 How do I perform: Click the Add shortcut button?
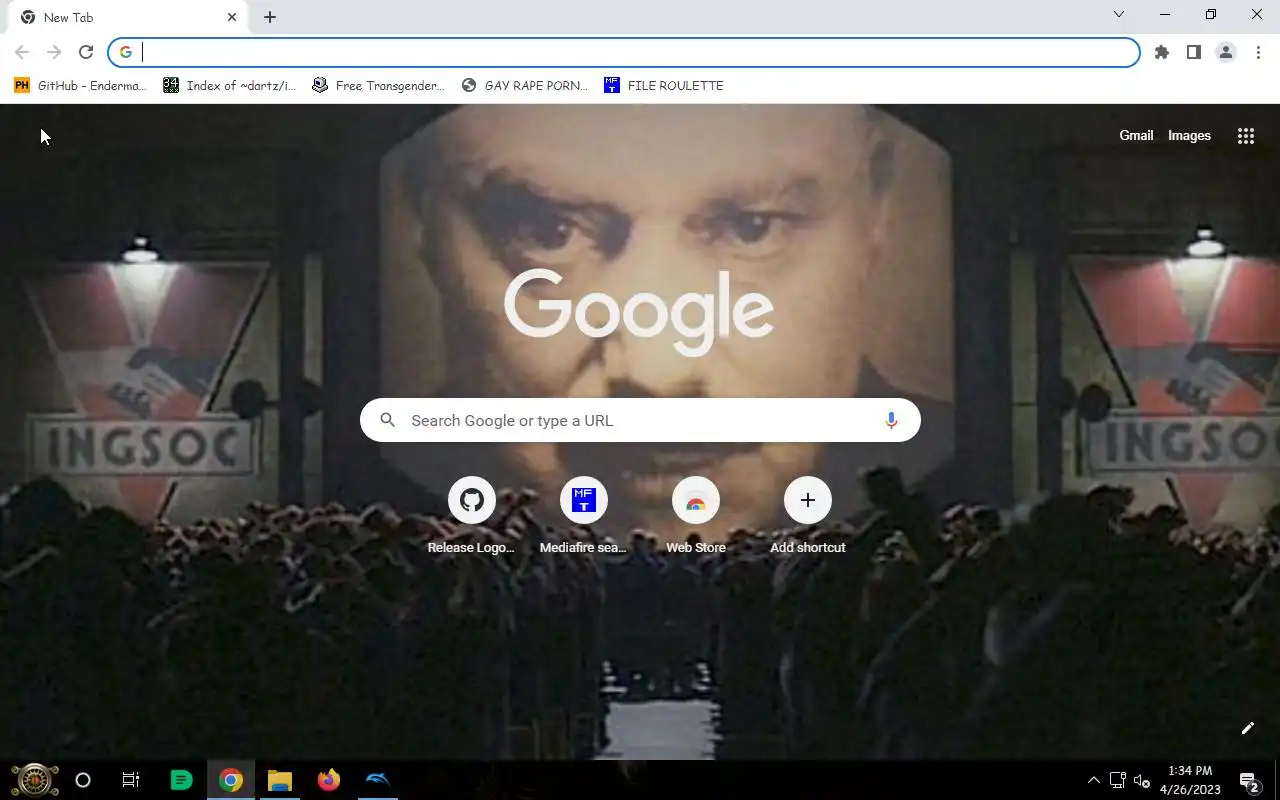pyautogui.click(x=808, y=516)
